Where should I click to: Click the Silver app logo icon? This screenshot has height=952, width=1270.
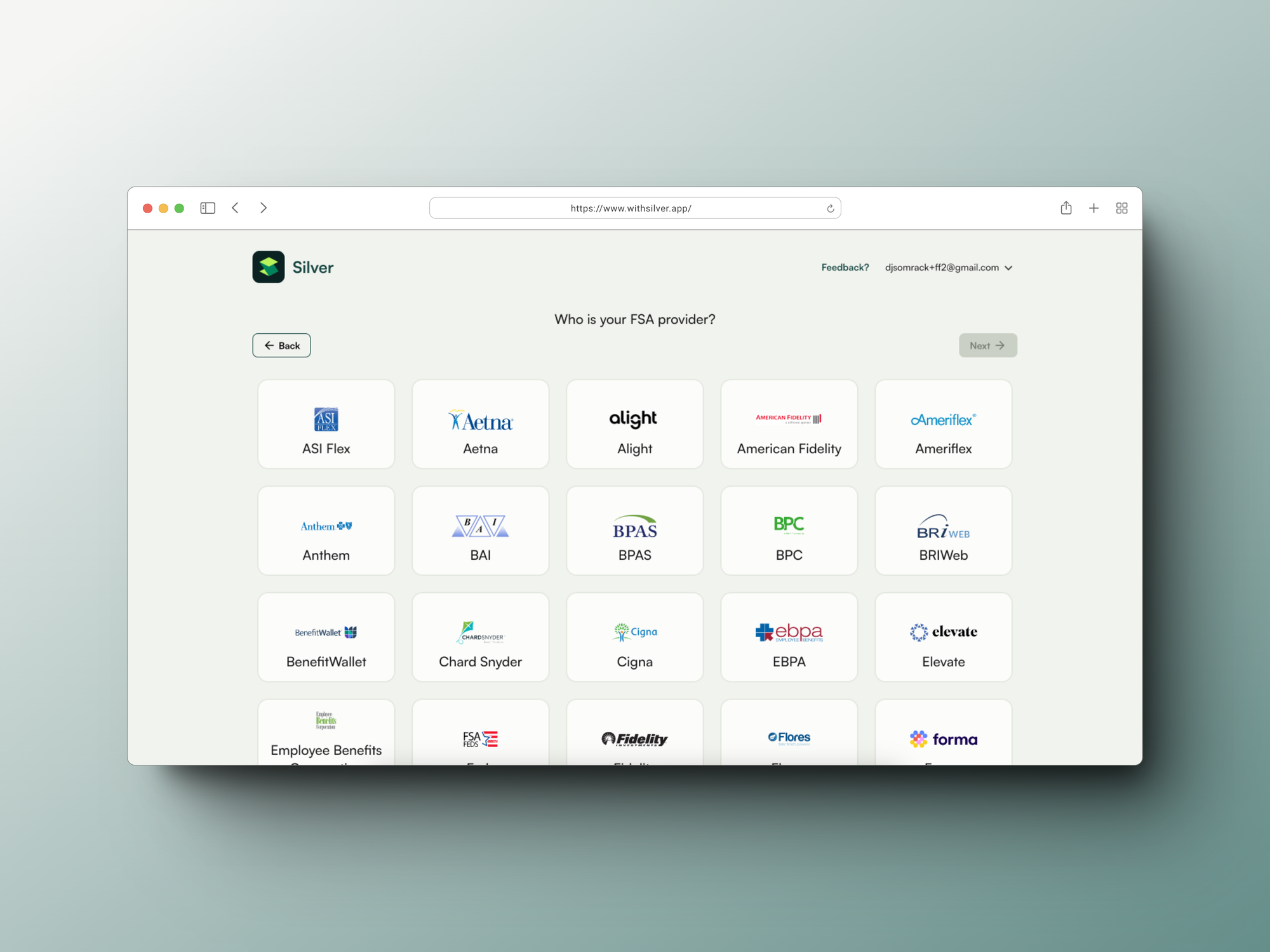point(268,267)
